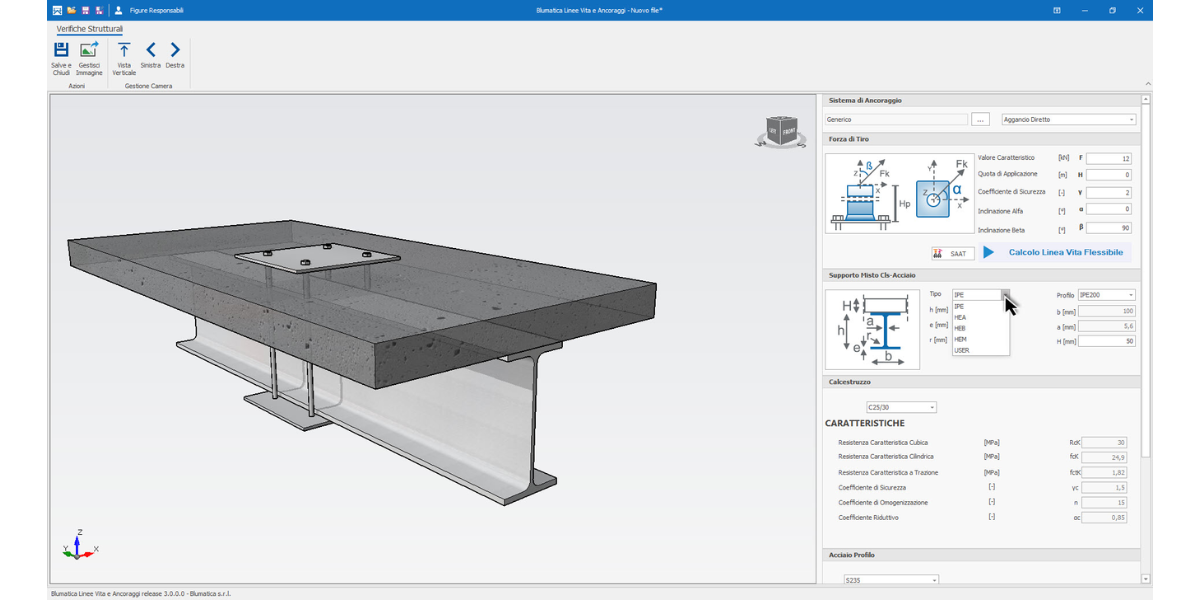Viewport: 1200px width, 600px height.
Task: Rotate camera with Sinistra arrow
Action: 151,49
